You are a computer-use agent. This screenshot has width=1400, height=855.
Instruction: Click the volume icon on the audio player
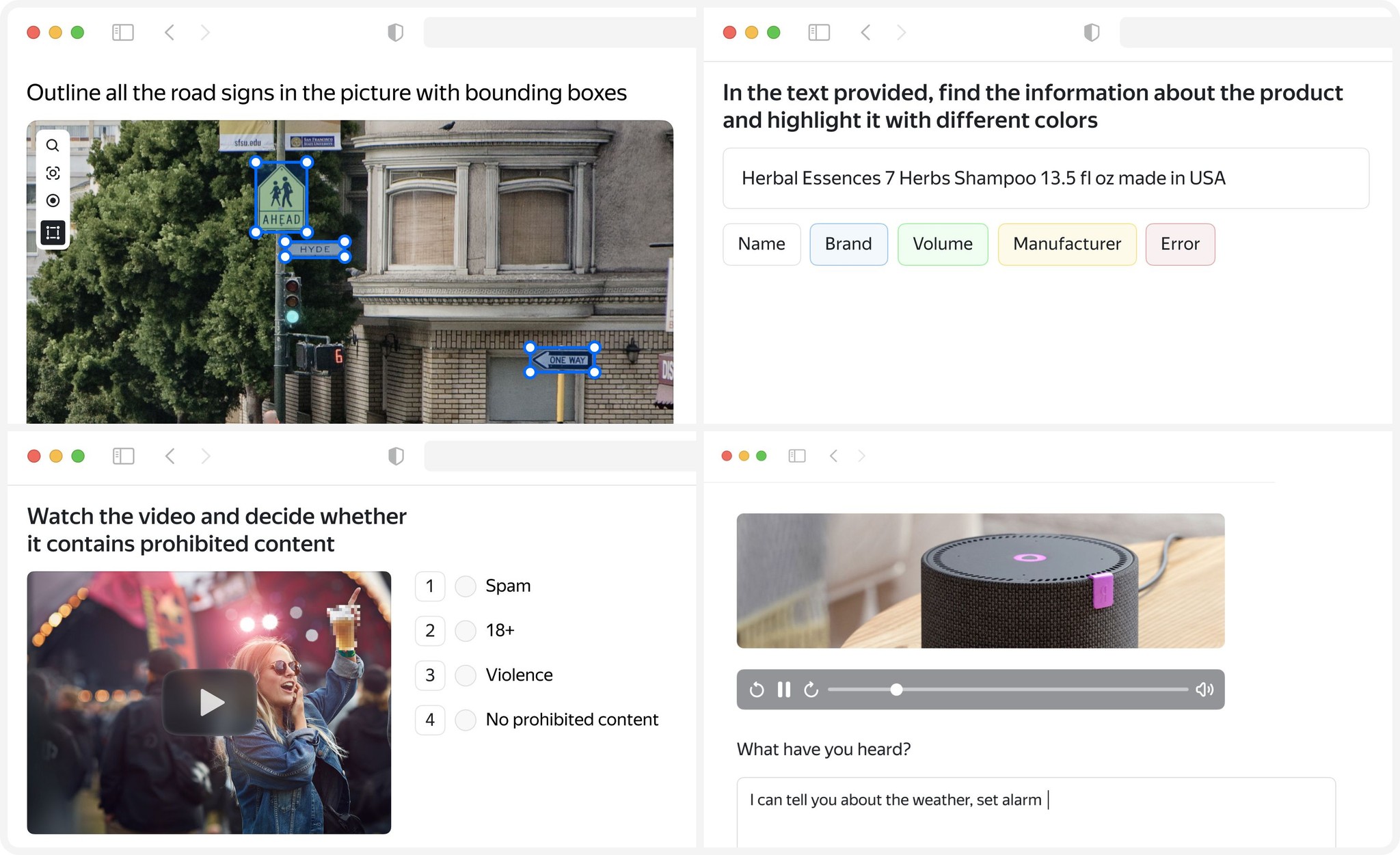(x=1204, y=690)
